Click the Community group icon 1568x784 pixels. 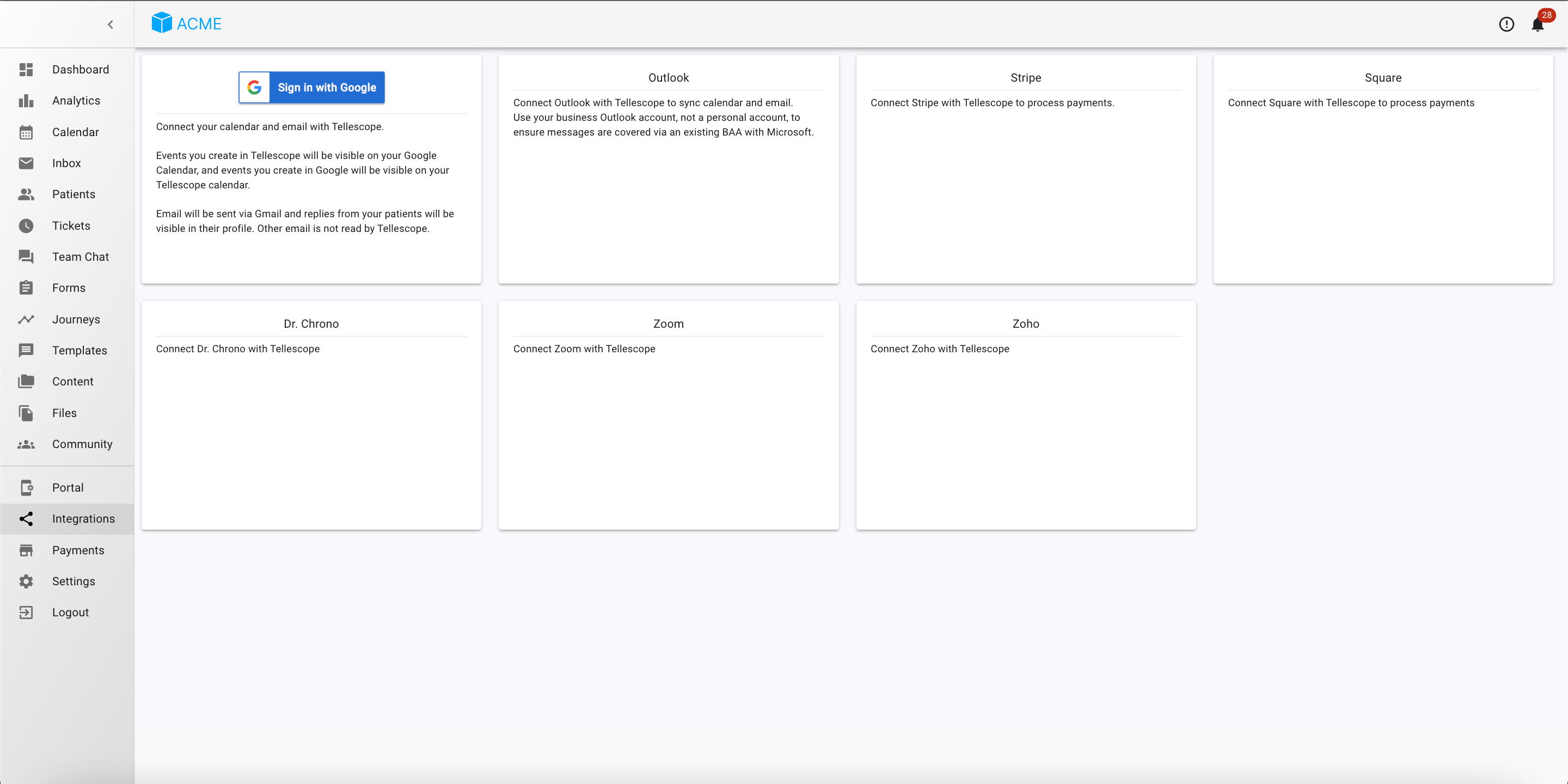(26, 444)
